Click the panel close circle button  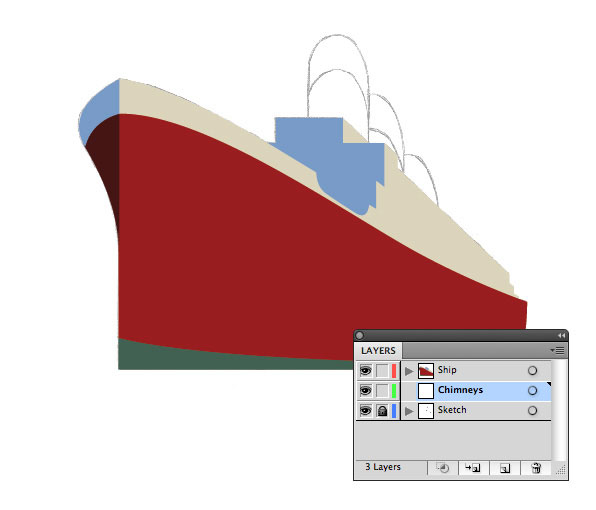(360, 335)
